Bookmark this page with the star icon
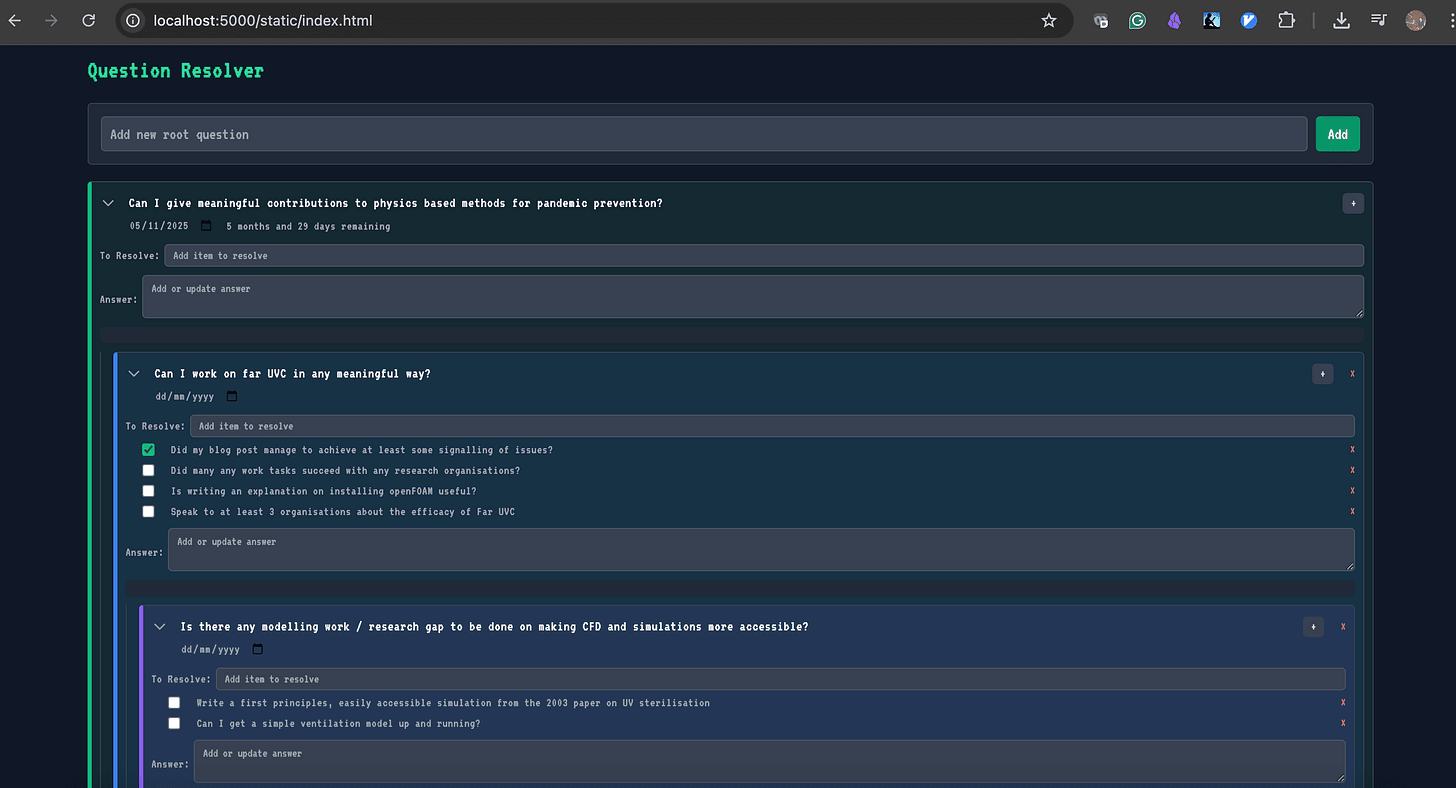Image resolution: width=1456 pixels, height=788 pixels. tap(1048, 20)
